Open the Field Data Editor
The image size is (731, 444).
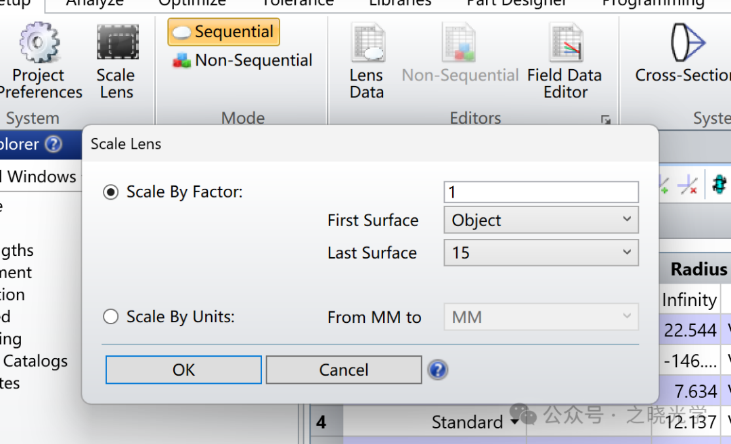tap(565, 45)
